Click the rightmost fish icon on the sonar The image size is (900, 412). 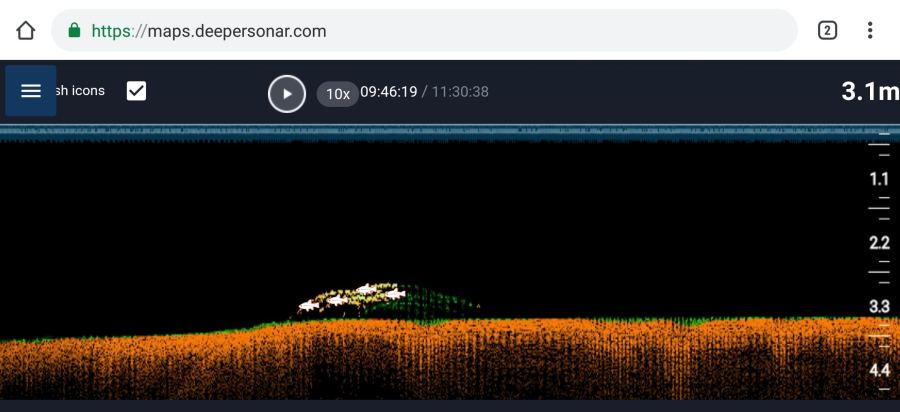[x=395, y=295]
